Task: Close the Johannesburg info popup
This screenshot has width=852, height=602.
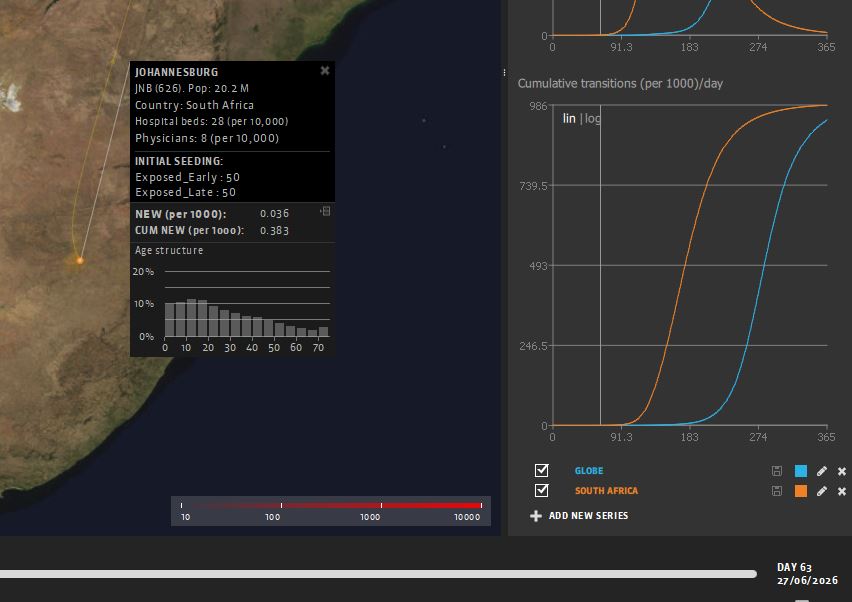Action: 325,71
